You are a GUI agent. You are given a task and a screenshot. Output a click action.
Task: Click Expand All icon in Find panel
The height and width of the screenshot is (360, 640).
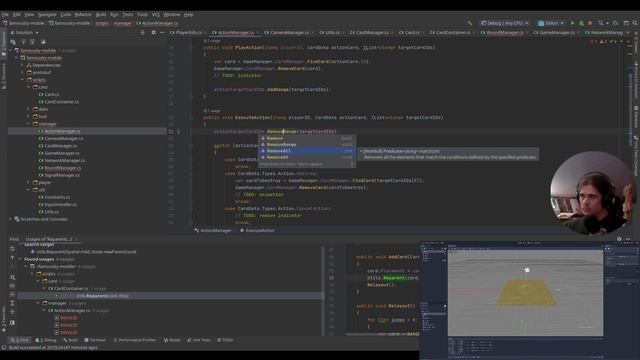(12, 303)
